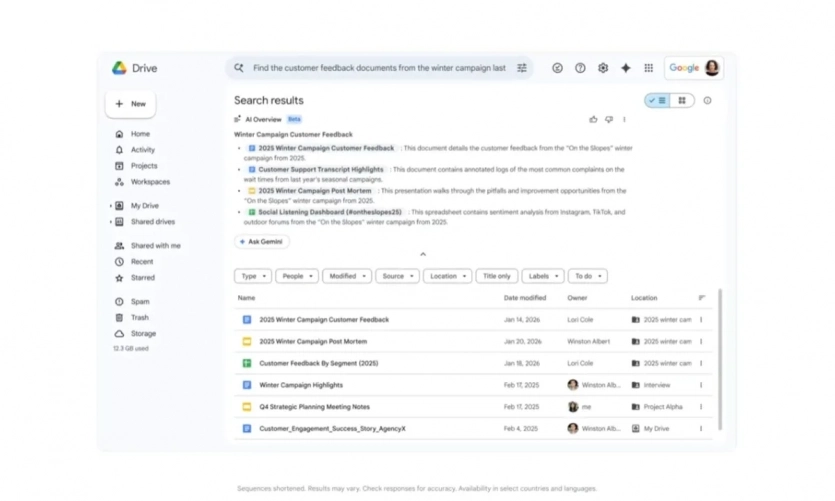
Task: Open the Google apps grid
Action: pyautogui.click(x=649, y=68)
